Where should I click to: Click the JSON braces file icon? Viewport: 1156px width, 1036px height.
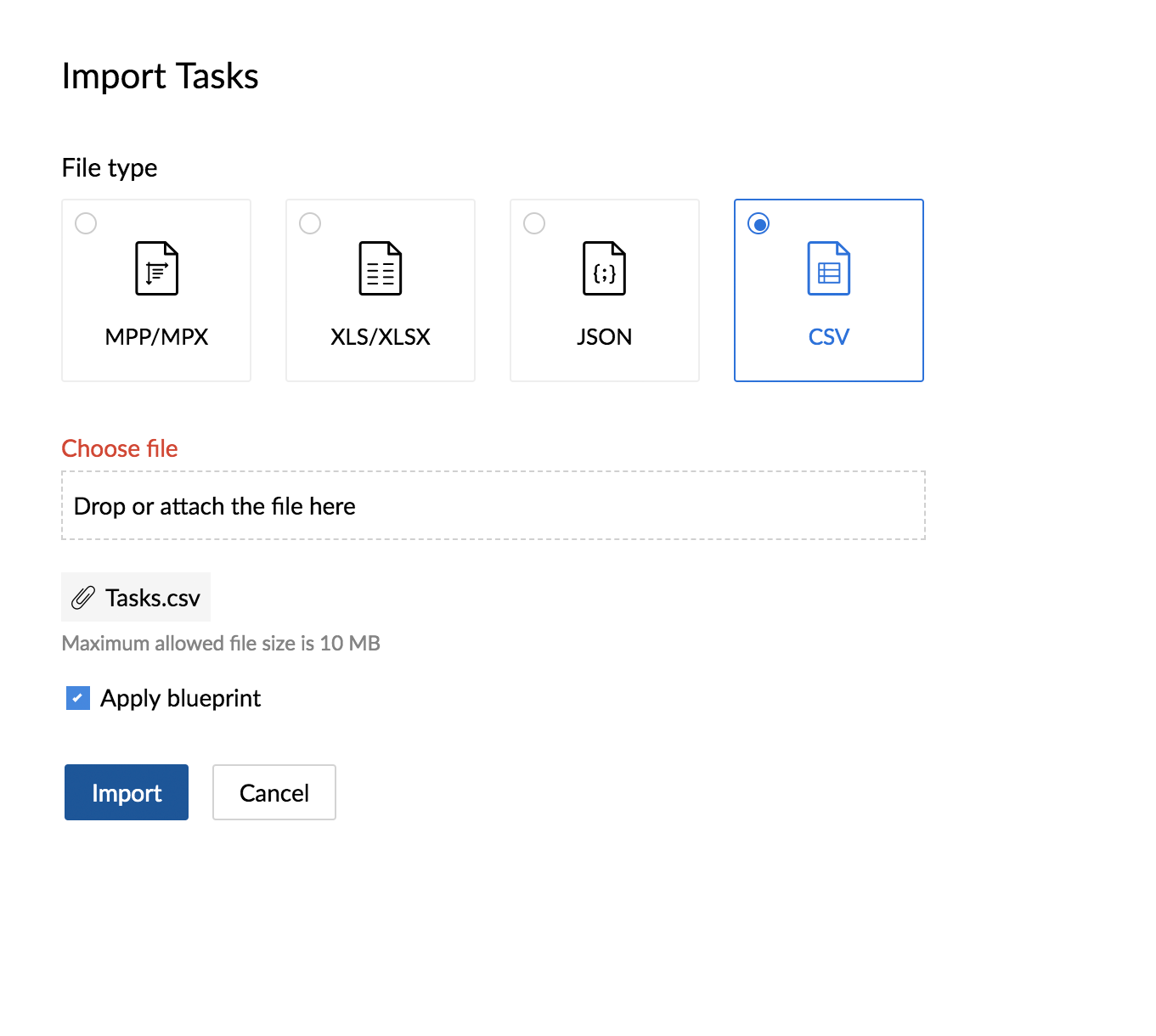(x=604, y=268)
